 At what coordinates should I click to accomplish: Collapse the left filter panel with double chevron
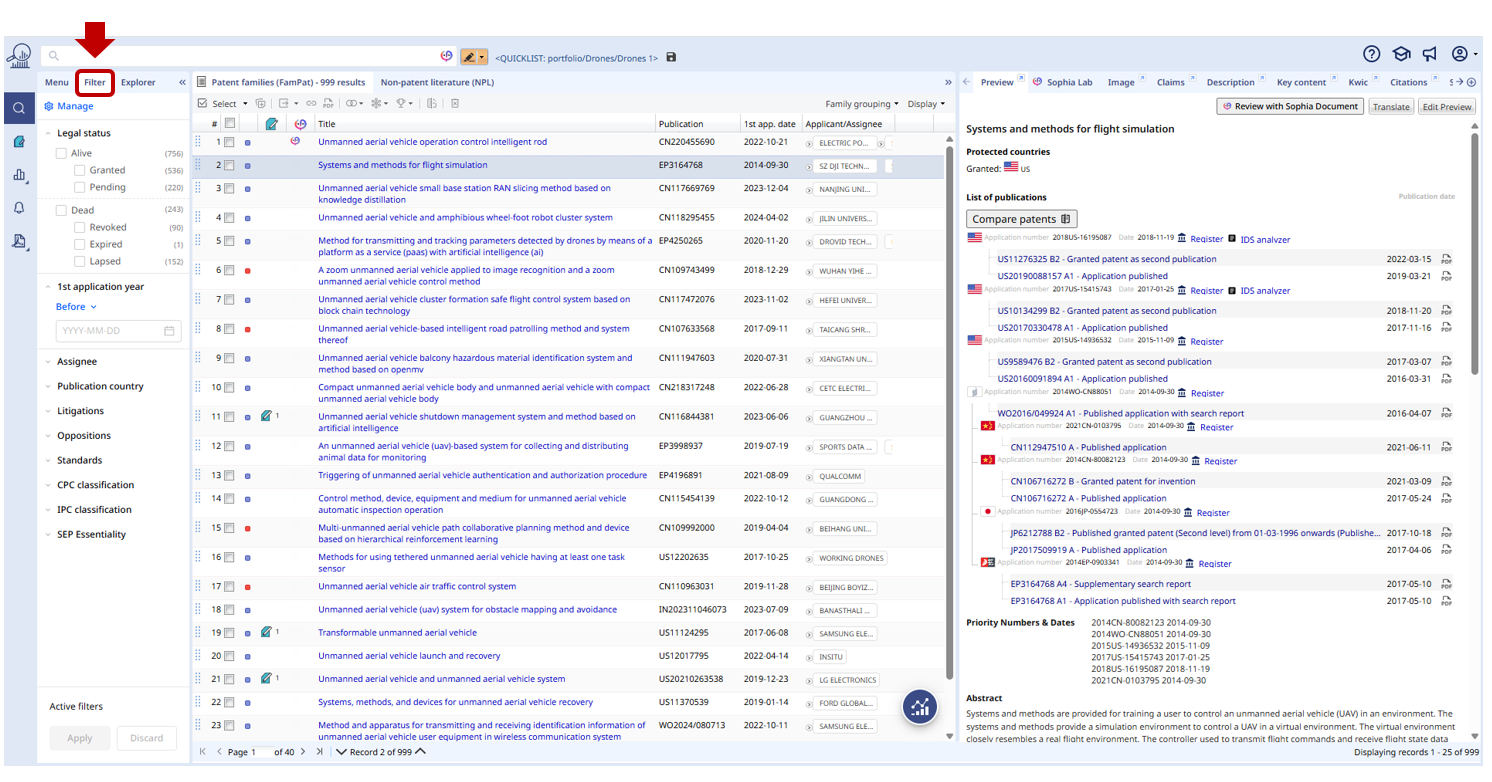(x=182, y=82)
